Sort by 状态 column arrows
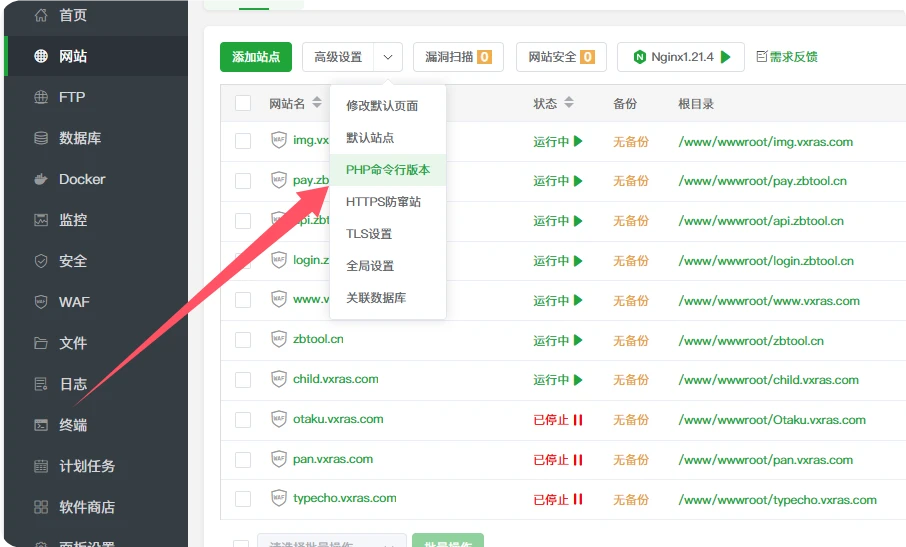 569,103
